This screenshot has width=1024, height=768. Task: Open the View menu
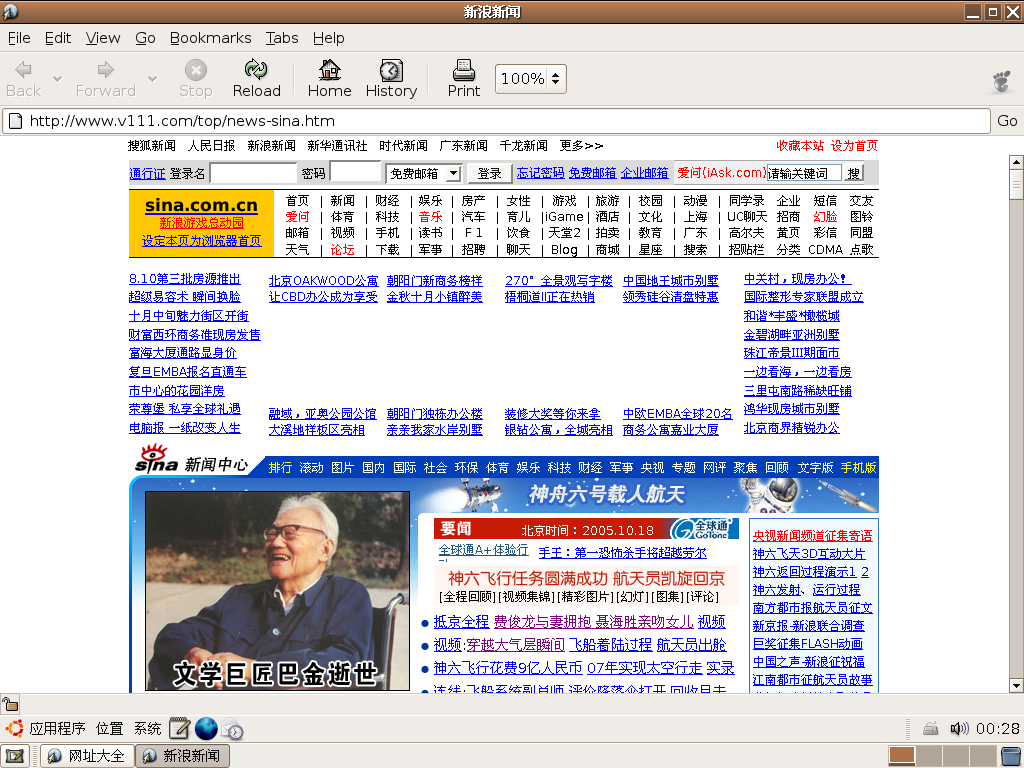[103, 38]
